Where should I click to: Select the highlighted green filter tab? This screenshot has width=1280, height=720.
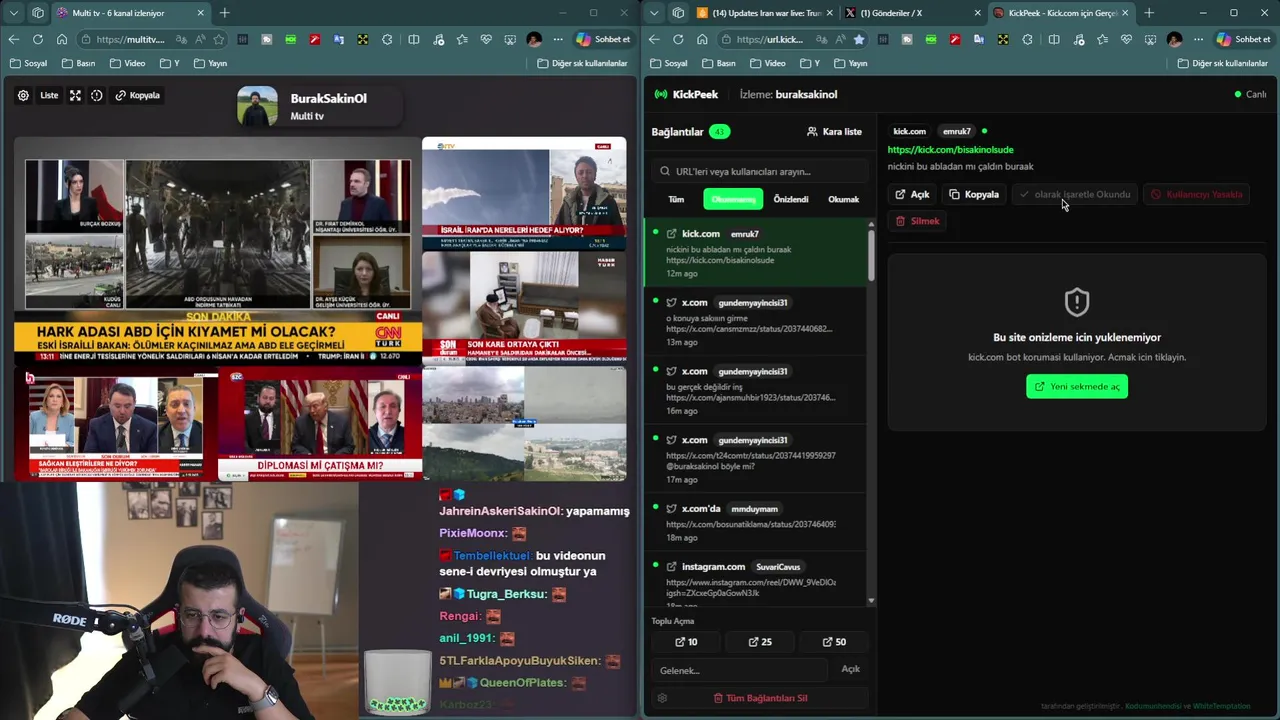(733, 199)
